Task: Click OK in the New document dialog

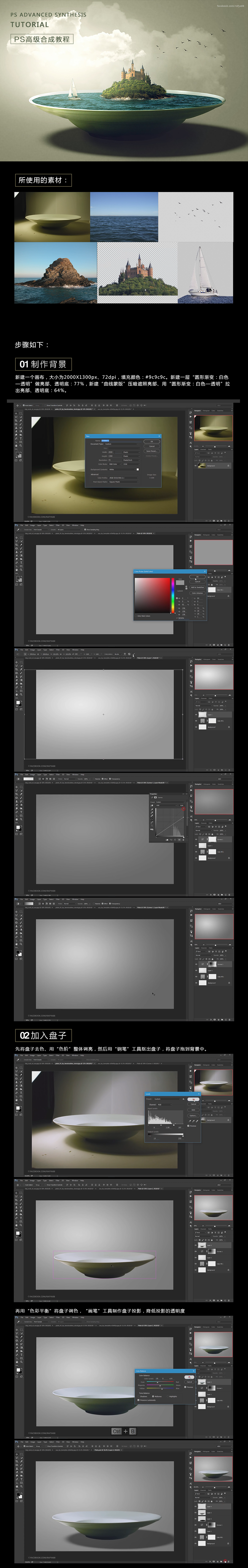Action: (152, 441)
